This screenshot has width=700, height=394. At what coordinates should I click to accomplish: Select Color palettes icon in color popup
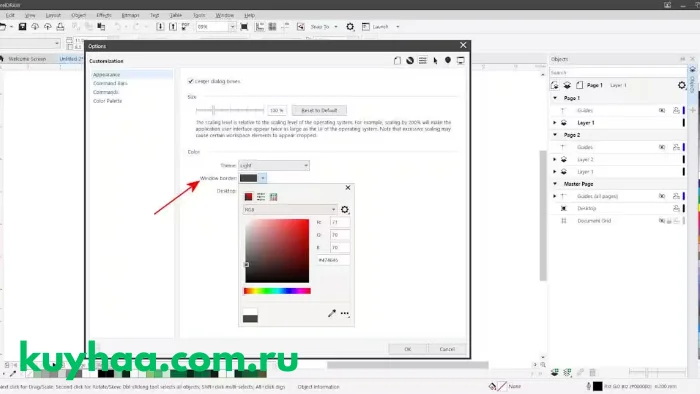point(274,197)
